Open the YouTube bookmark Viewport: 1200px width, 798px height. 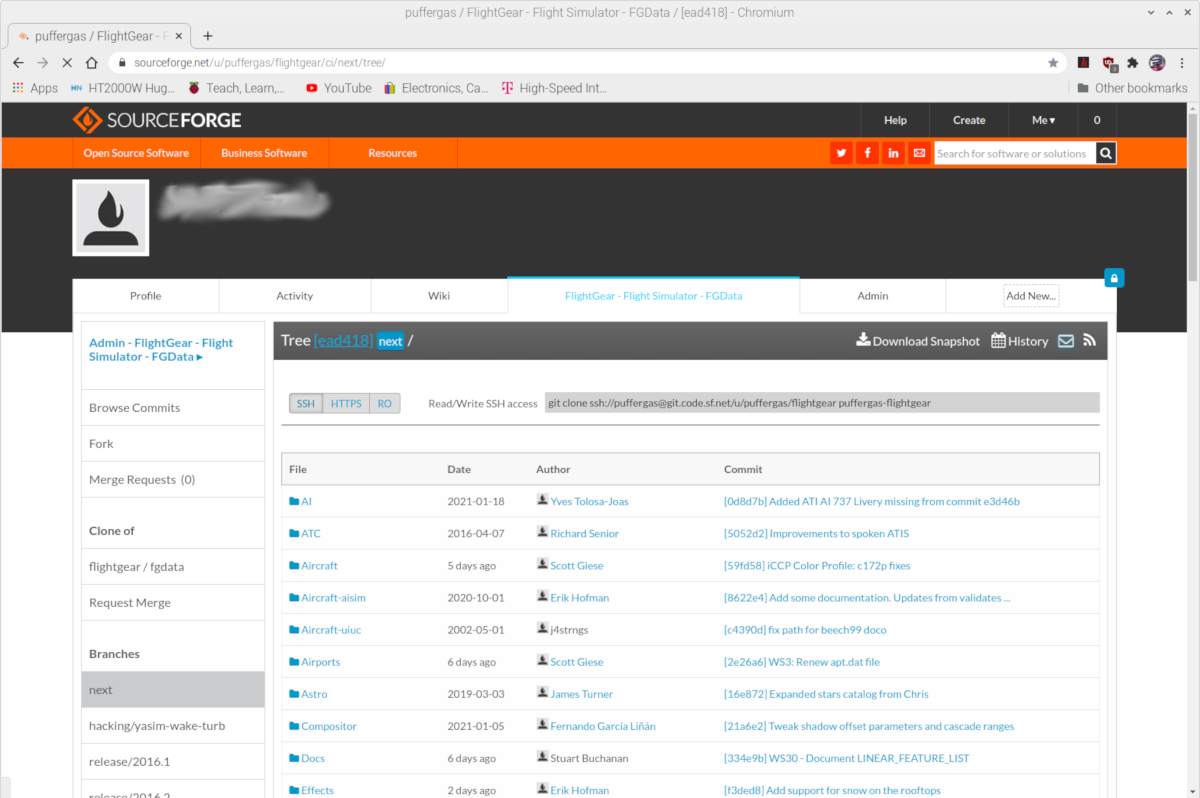(x=338, y=88)
